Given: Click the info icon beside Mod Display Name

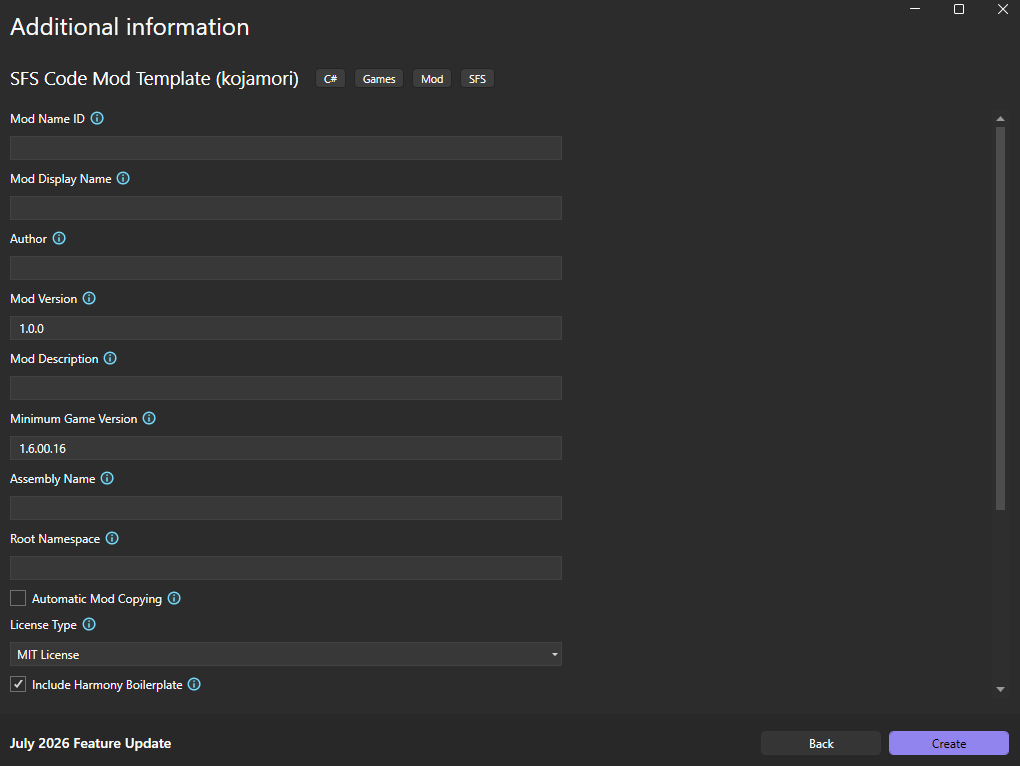Looking at the screenshot, I should click(123, 178).
